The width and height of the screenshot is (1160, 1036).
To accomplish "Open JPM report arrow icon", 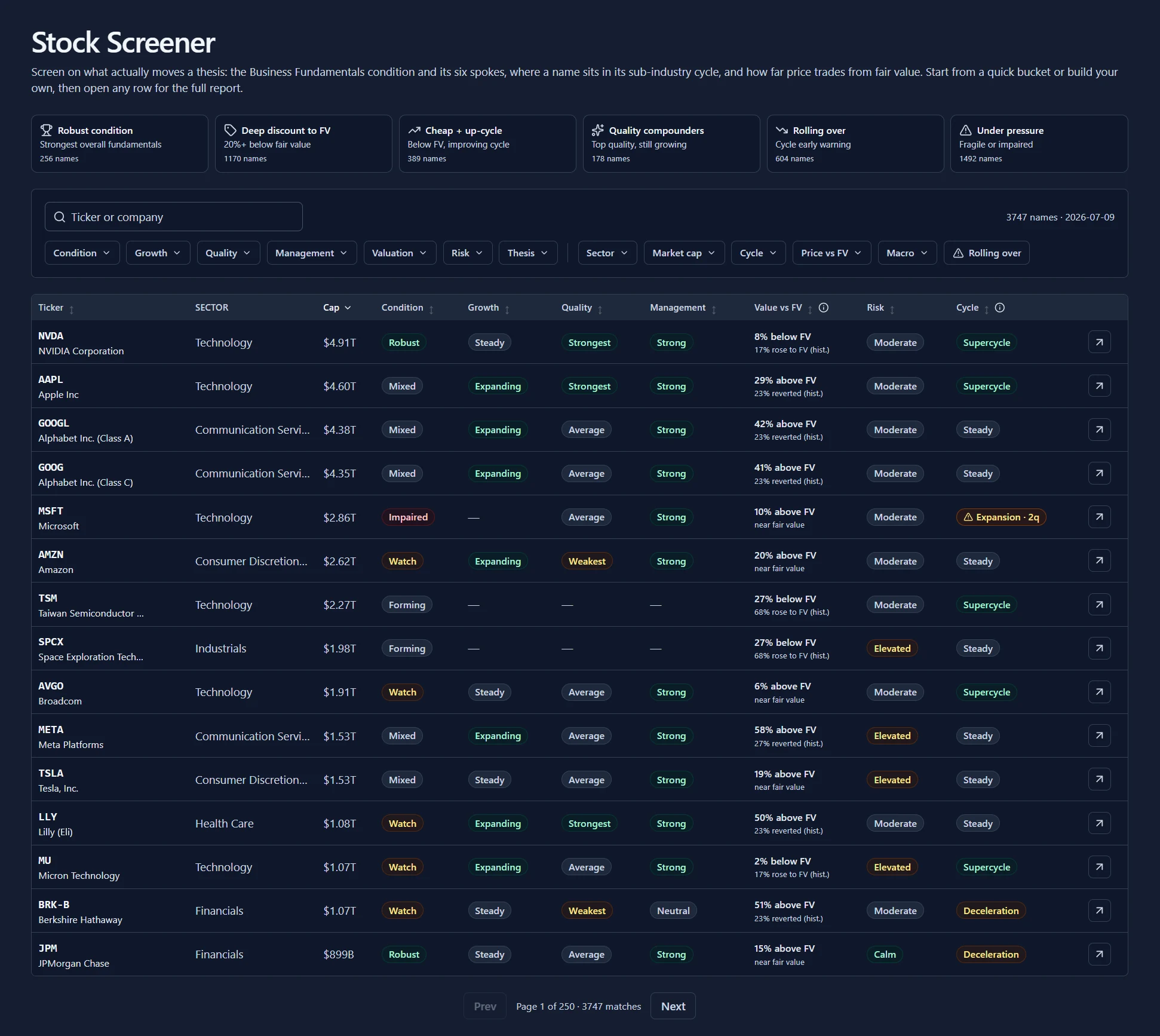I will point(1099,954).
